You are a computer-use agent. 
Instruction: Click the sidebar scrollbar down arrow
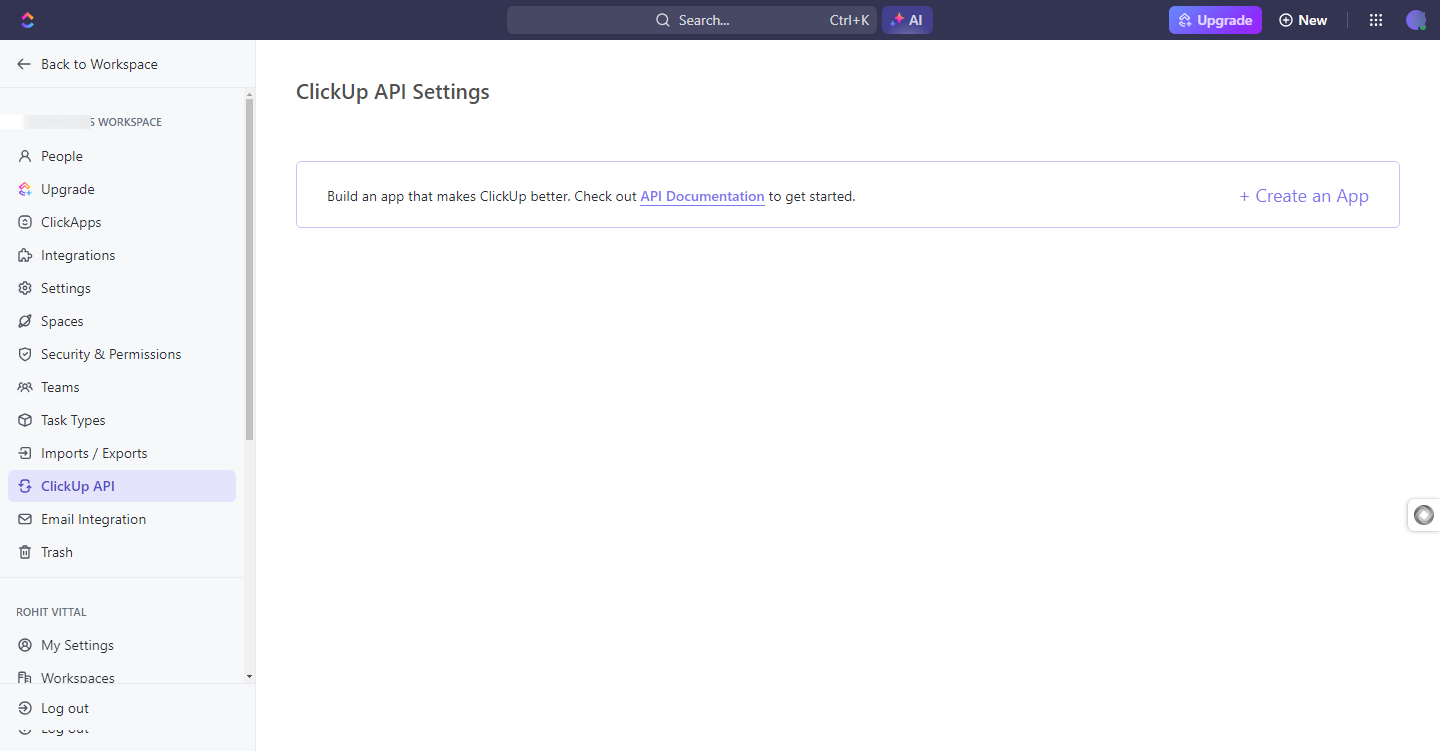click(x=249, y=677)
